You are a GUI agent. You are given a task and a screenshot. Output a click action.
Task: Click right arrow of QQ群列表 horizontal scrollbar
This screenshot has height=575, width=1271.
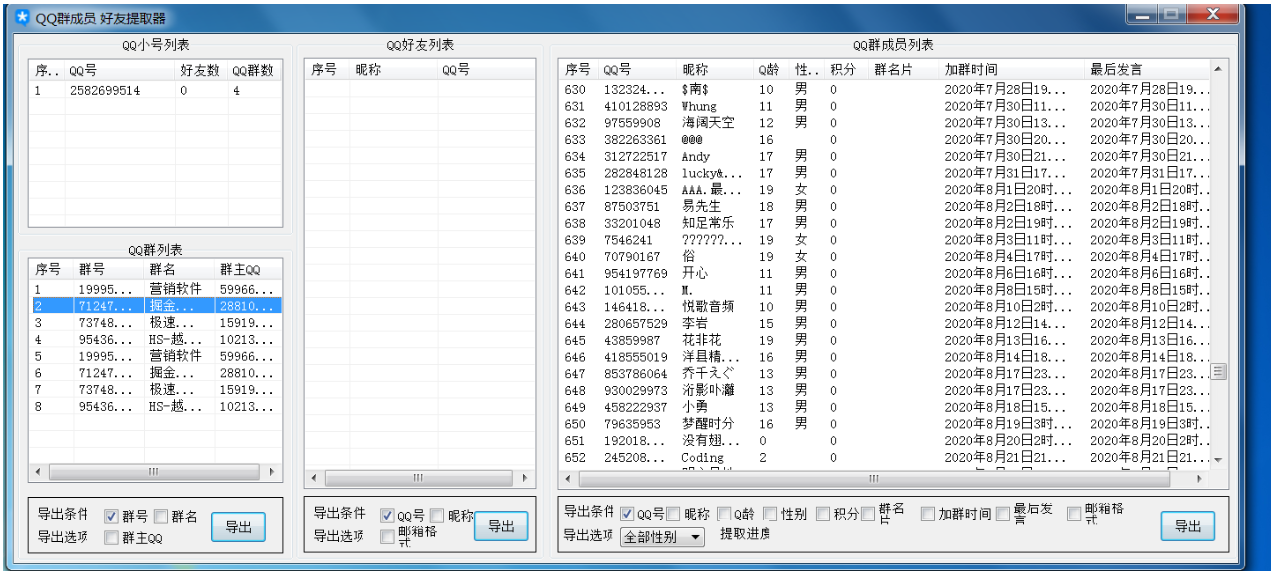[x=274, y=471]
